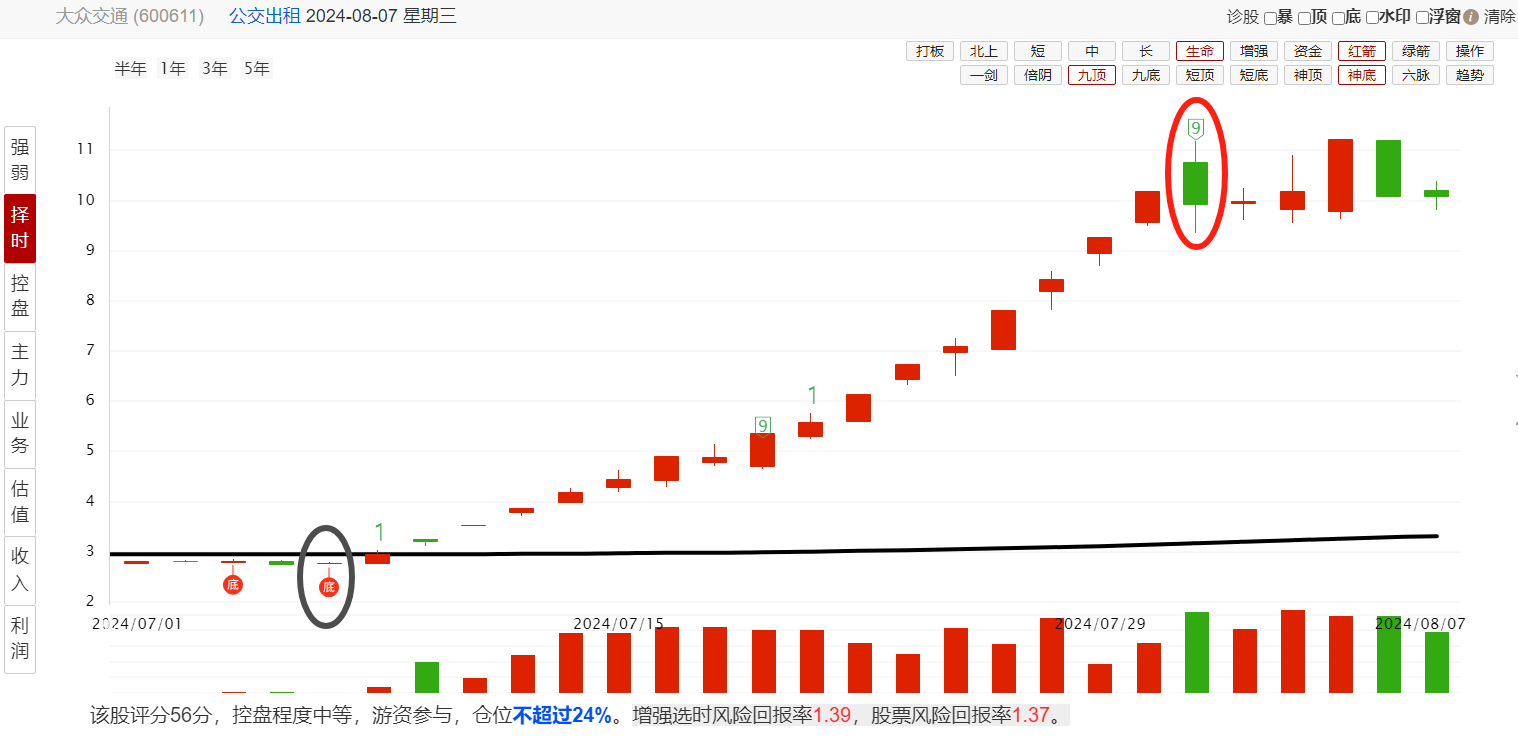Toggle the 中 indicator button
The height and width of the screenshot is (739, 1518).
coord(1092,51)
